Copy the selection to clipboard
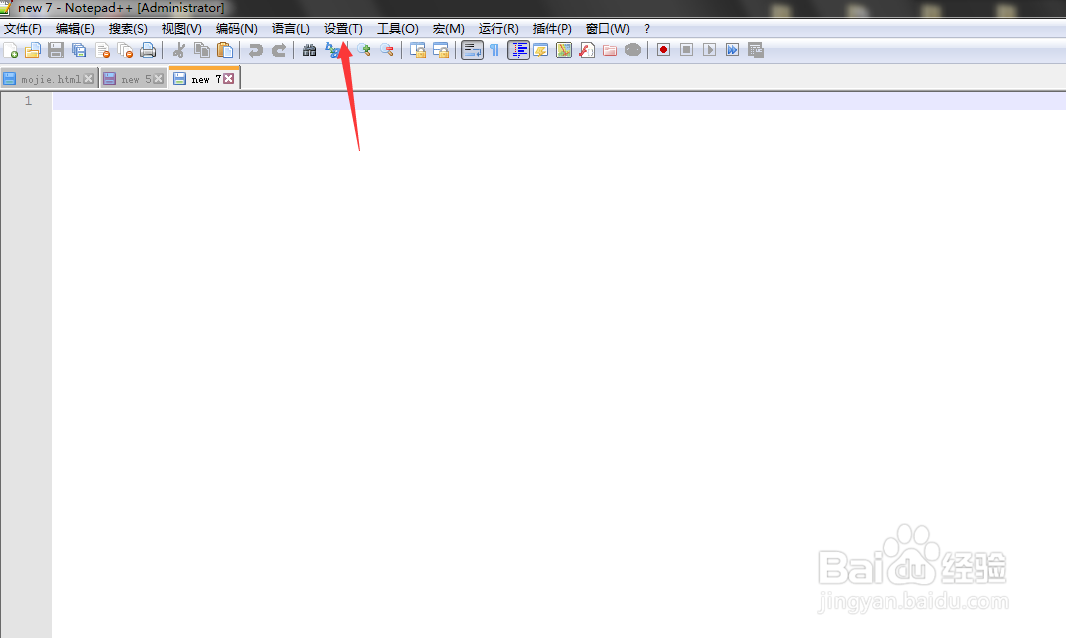This screenshot has width=1066, height=638. click(x=199, y=49)
